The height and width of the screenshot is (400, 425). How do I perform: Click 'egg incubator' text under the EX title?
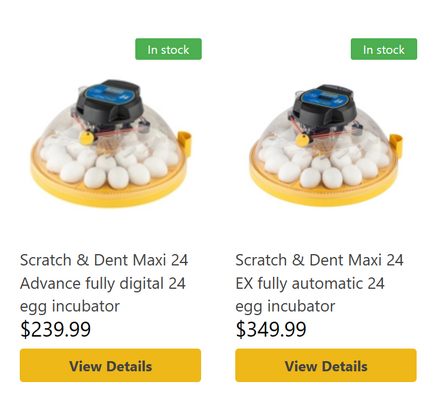tap(285, 307)
